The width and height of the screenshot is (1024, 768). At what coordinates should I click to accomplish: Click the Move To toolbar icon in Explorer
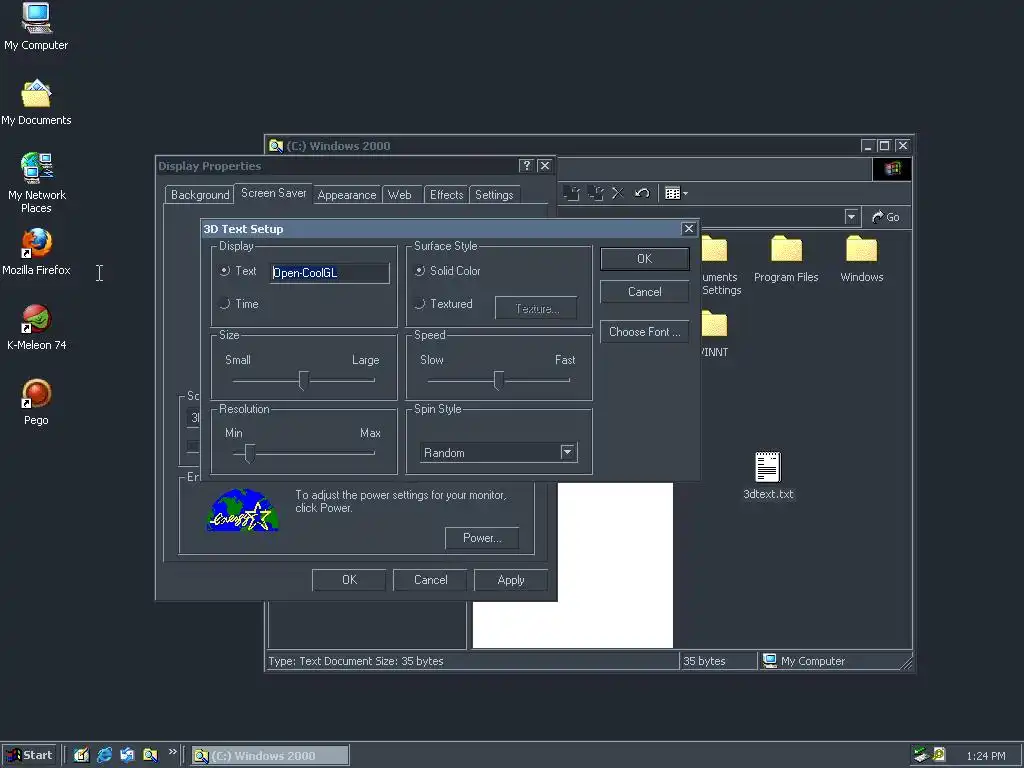571,193
